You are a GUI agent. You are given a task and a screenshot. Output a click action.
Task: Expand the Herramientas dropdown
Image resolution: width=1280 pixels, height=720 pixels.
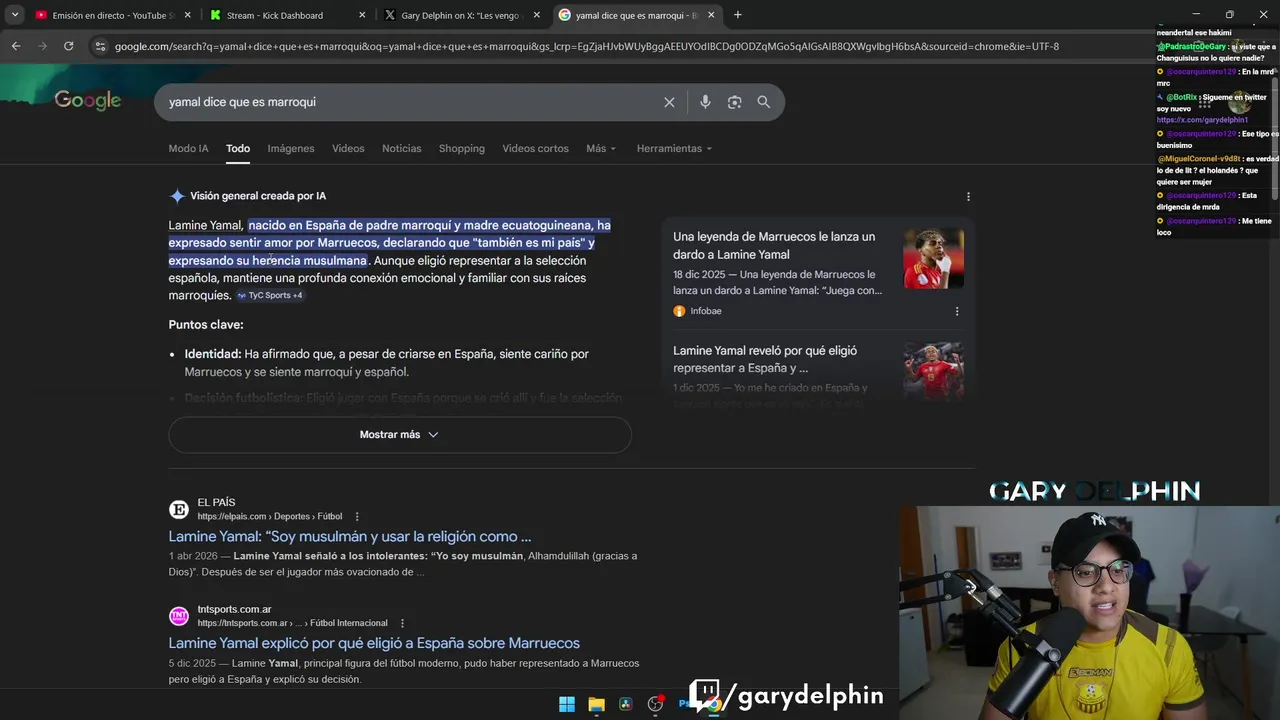(674, 148)
